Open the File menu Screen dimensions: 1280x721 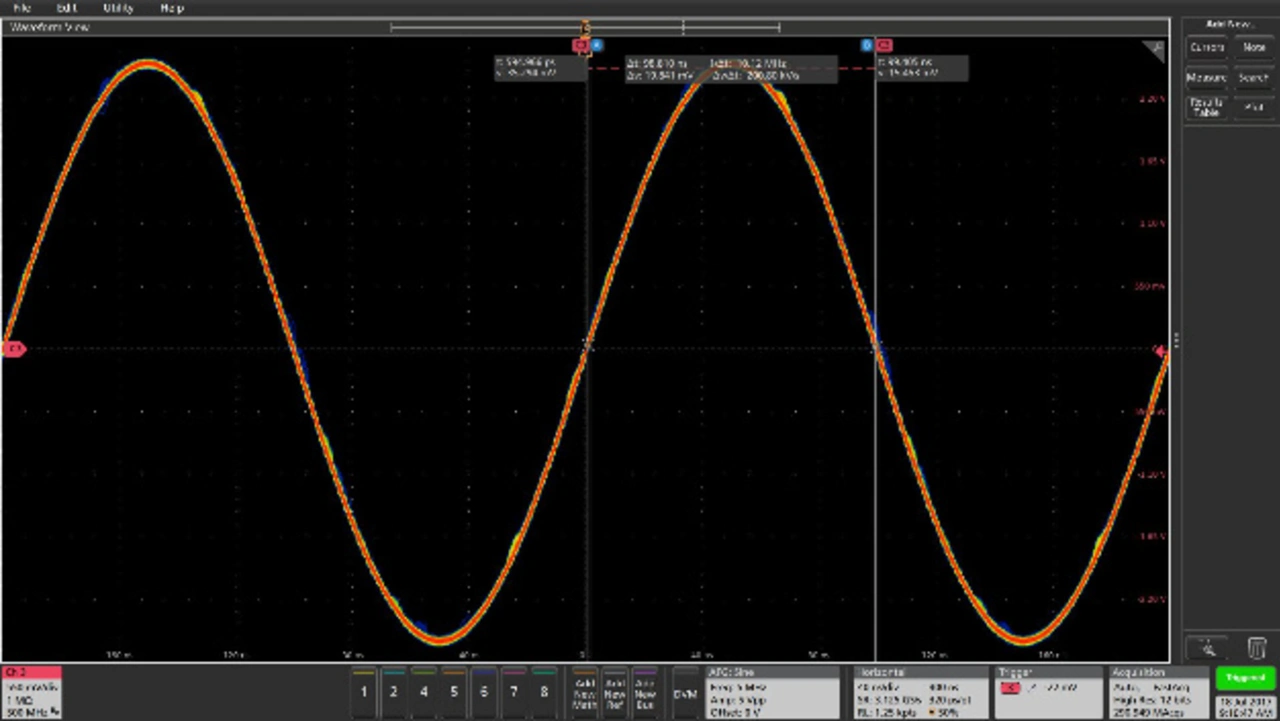pyautogui.click(x=21, y=7)
